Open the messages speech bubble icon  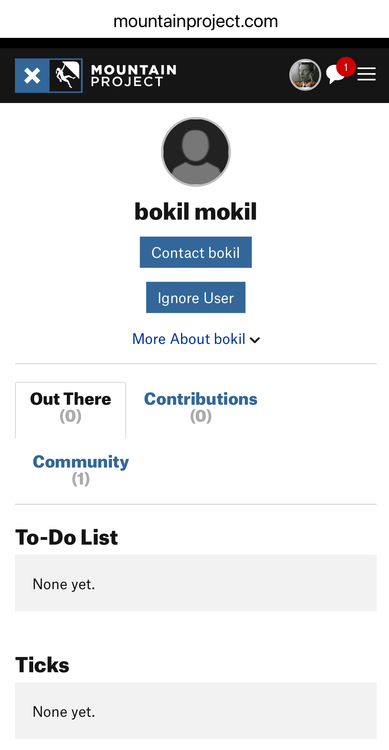coord(335,75)
